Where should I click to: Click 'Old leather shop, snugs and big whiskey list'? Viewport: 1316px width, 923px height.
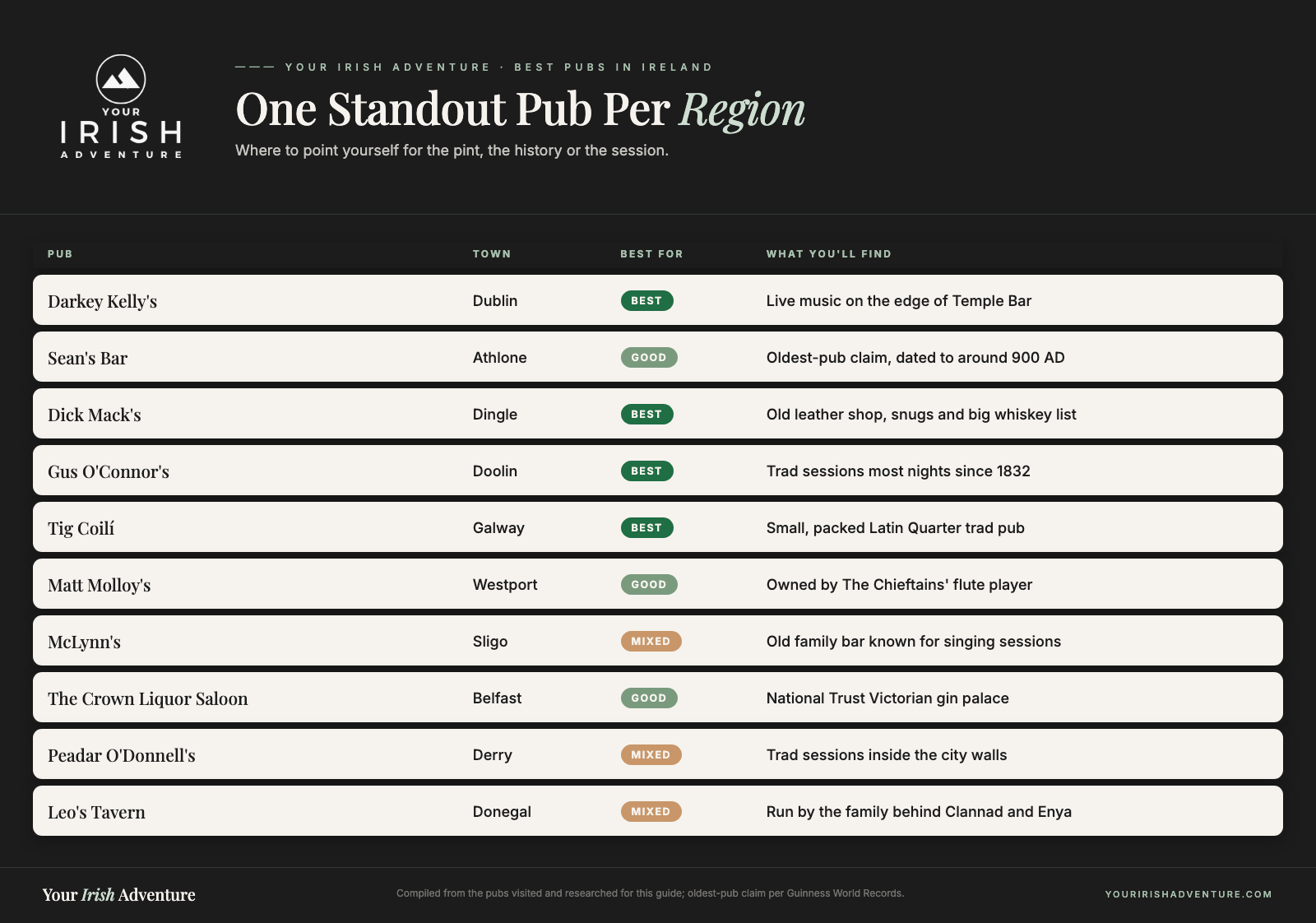(921, 415)
